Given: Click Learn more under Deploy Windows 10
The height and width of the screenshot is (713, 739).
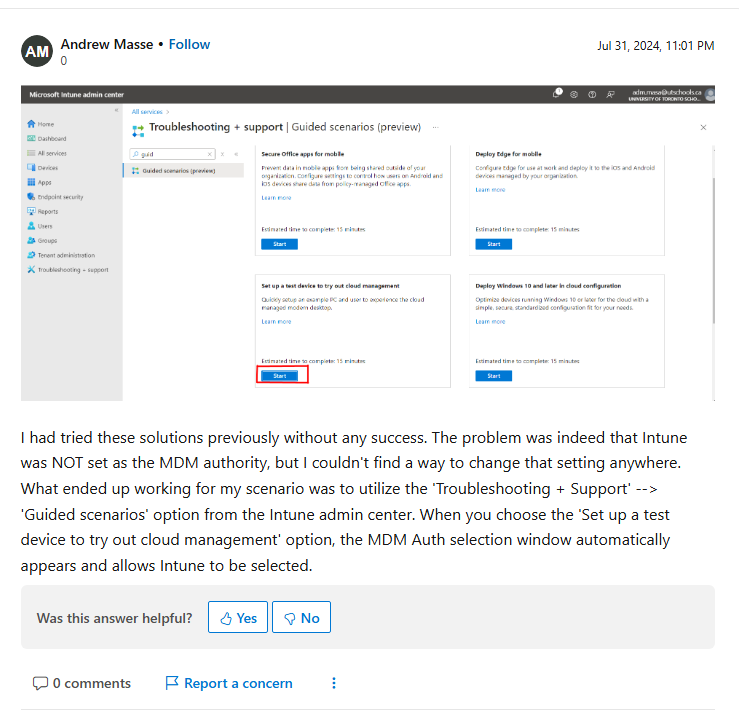Looking at the screenshot, I should [x=490, y=321].
